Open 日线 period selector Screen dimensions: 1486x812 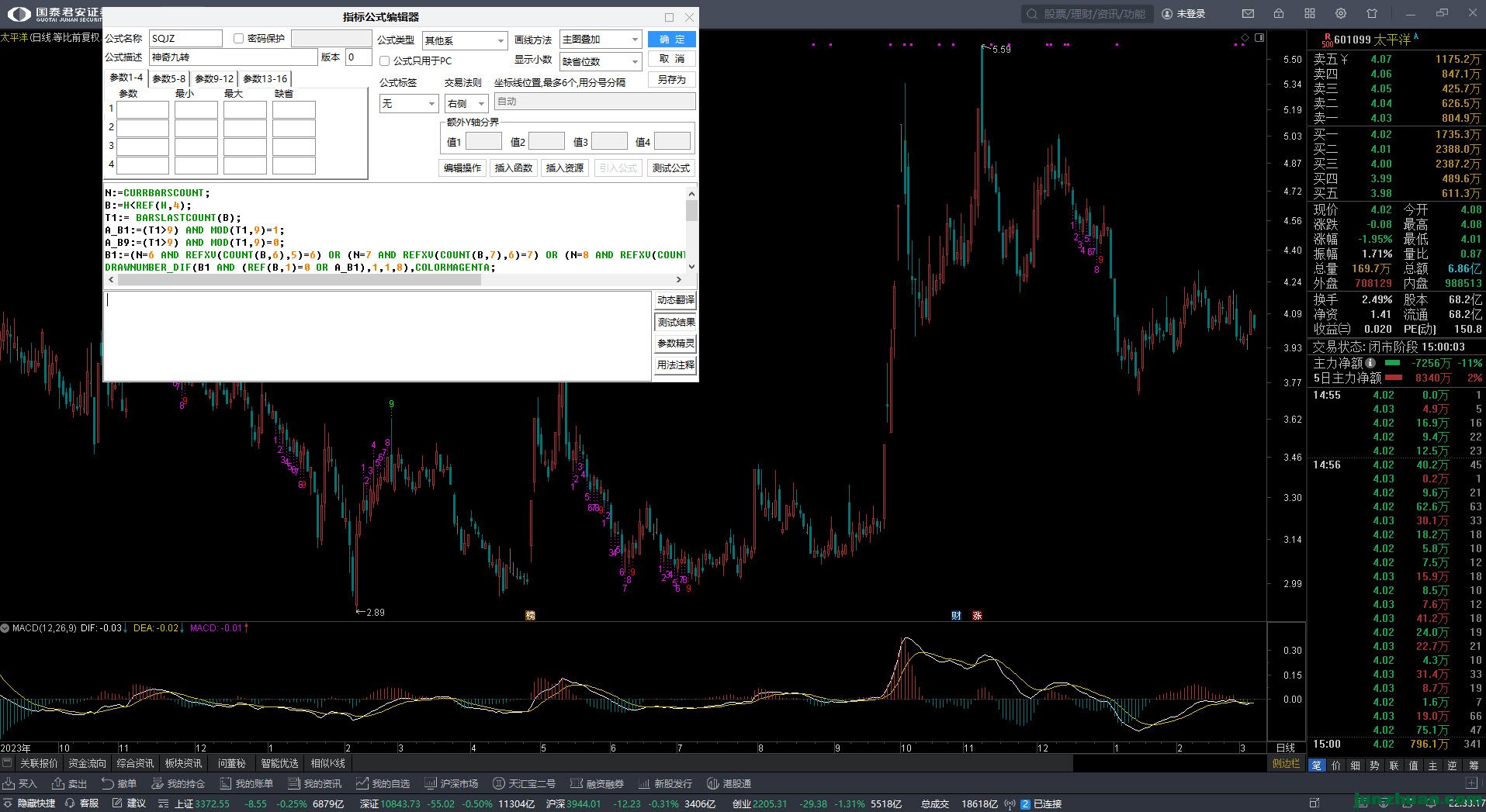click(1286, 748)
